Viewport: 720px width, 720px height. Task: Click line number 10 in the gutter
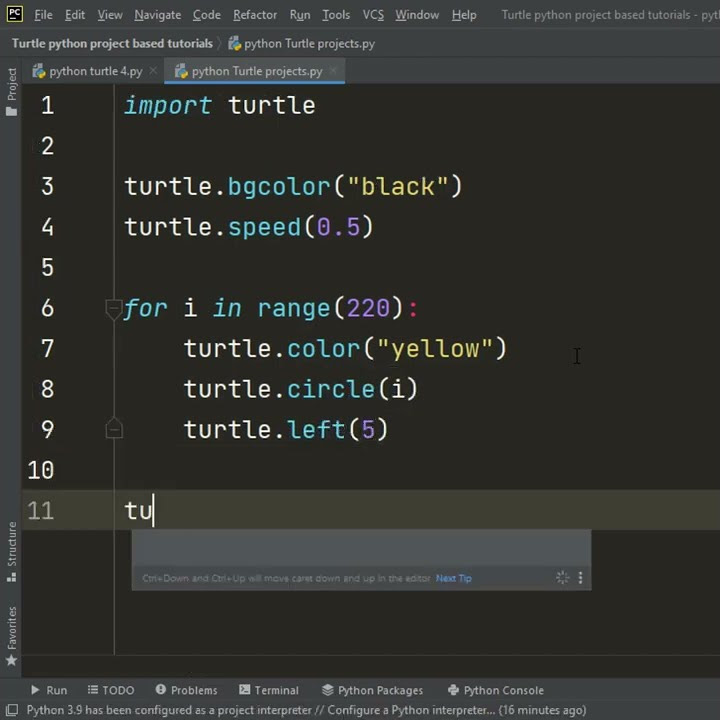pos(40,470)
